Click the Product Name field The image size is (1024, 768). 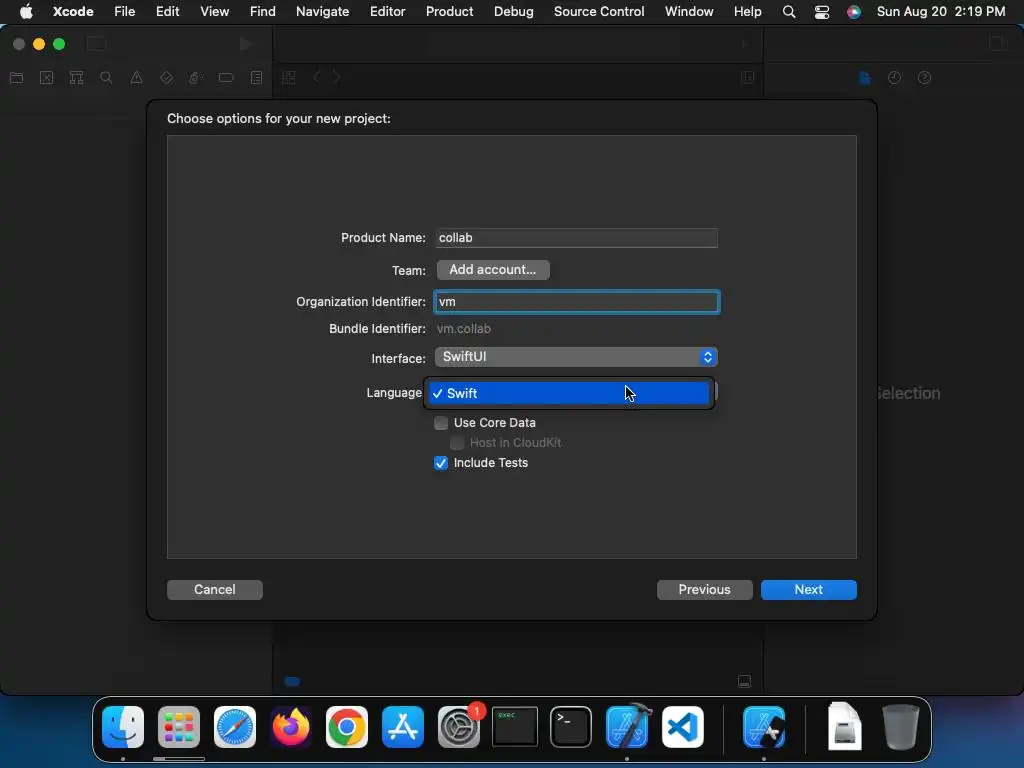point(576,238)
